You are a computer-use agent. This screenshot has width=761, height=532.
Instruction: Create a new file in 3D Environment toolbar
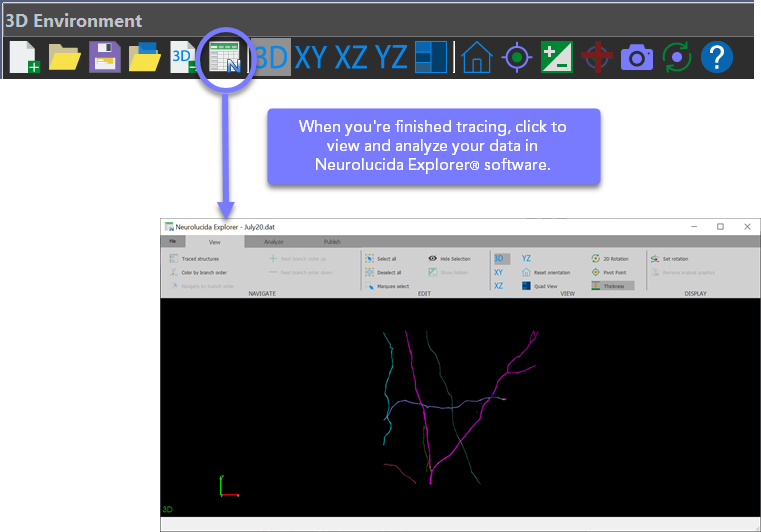(x=24, y=57)
